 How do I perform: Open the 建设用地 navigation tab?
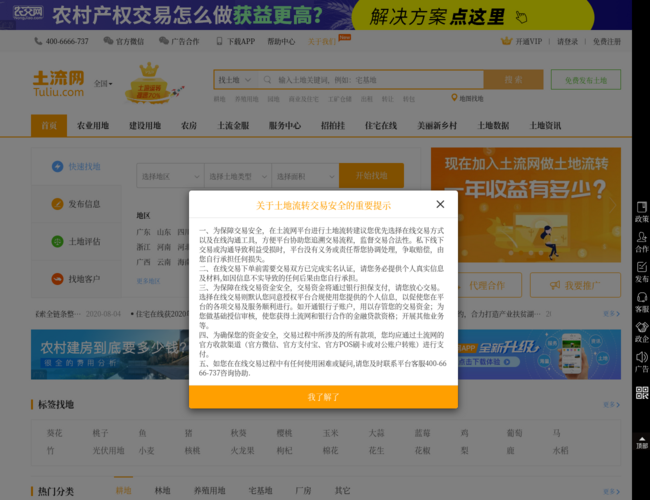(145, 126)
